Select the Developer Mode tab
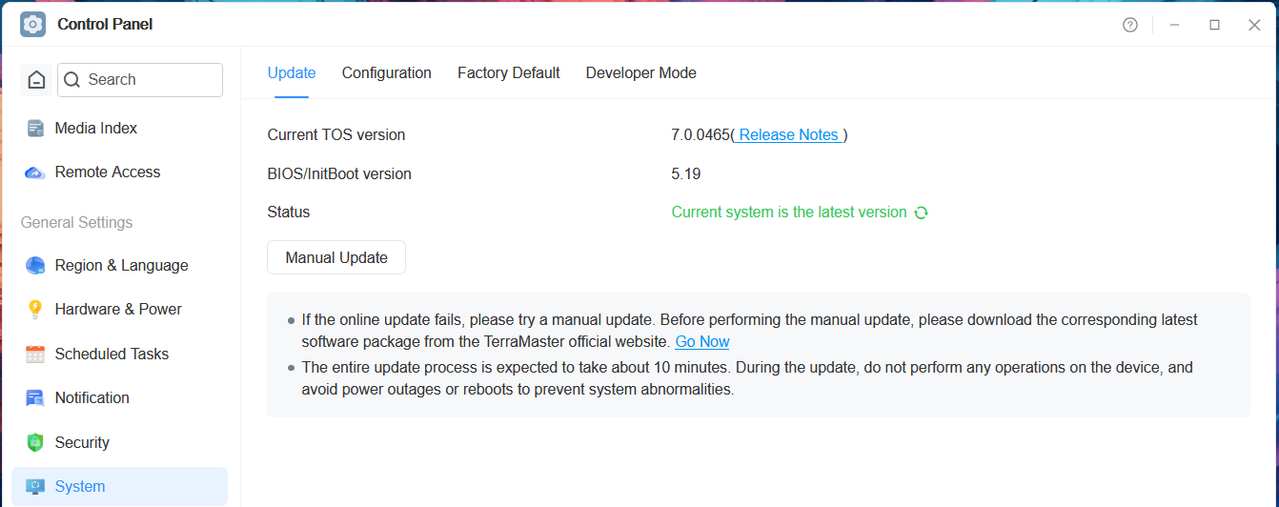The width and height of the screenshot is (1279, 507). point(641,73)
